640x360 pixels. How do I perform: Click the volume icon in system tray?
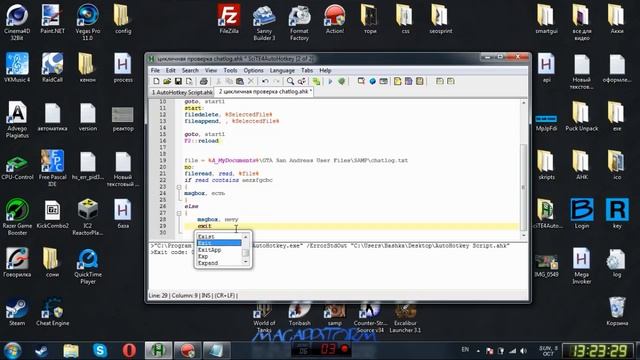coord(523,351)
